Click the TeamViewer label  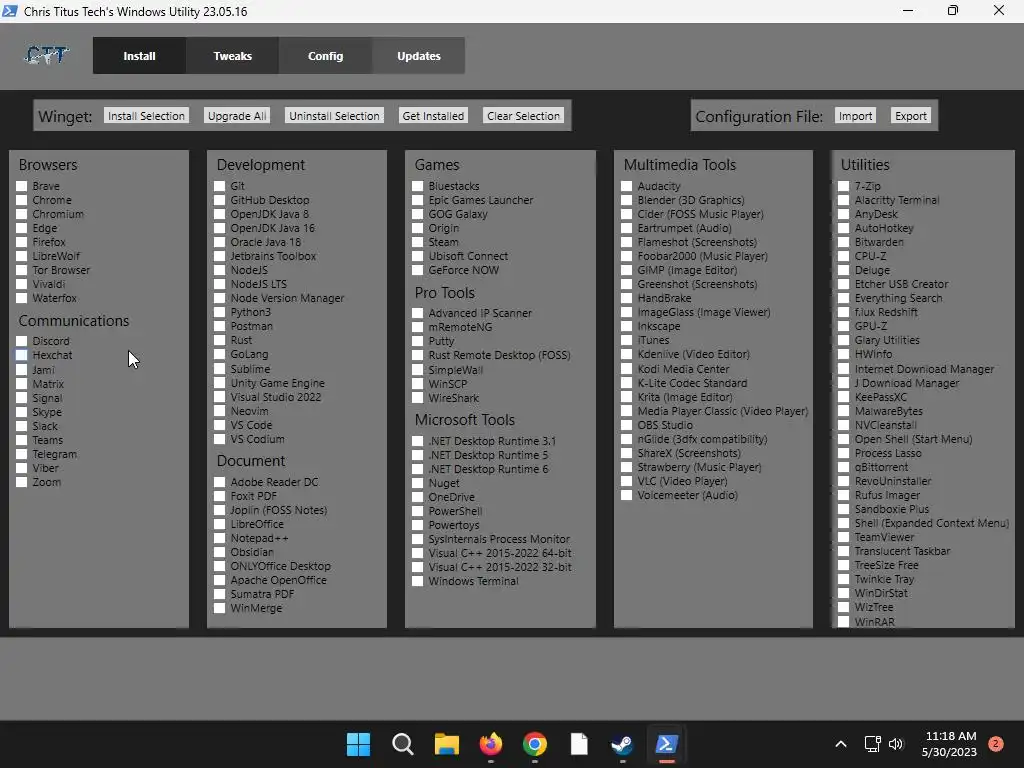884,537
